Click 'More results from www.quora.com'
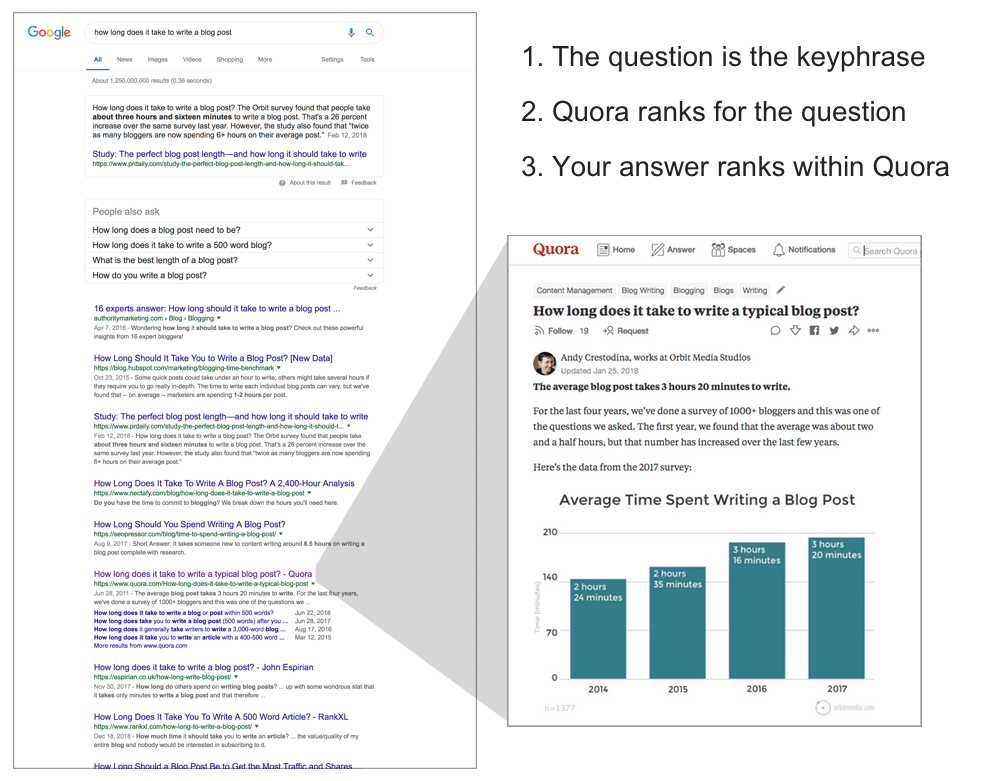This screenshot has height=781, width=1000. point(140,646)
